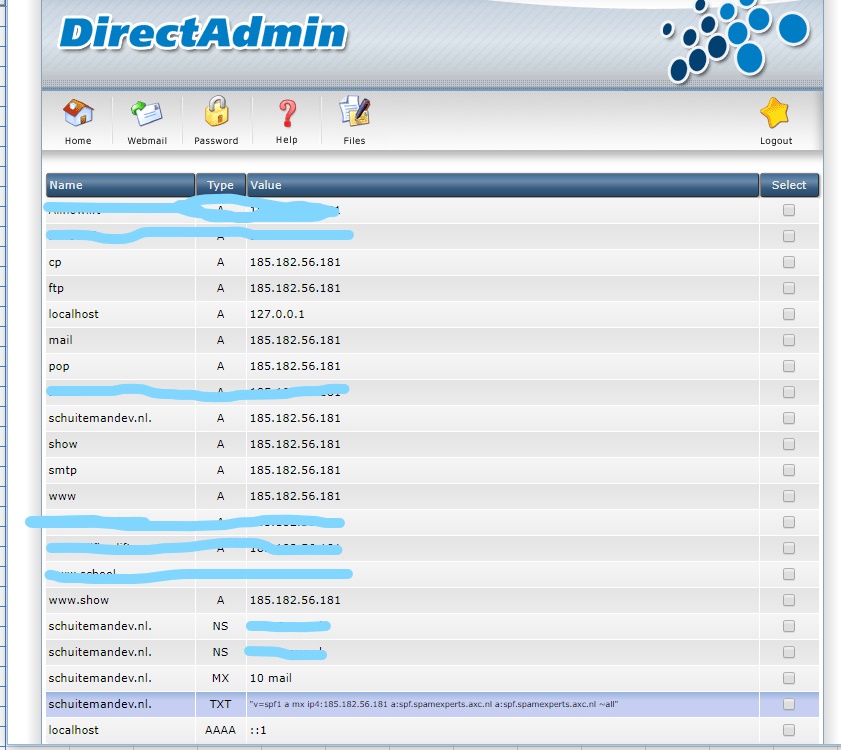Click the '10 mail' MX value
Image resolution: width=841 pixels, height=750 pixels.
[x=270, y=678]
